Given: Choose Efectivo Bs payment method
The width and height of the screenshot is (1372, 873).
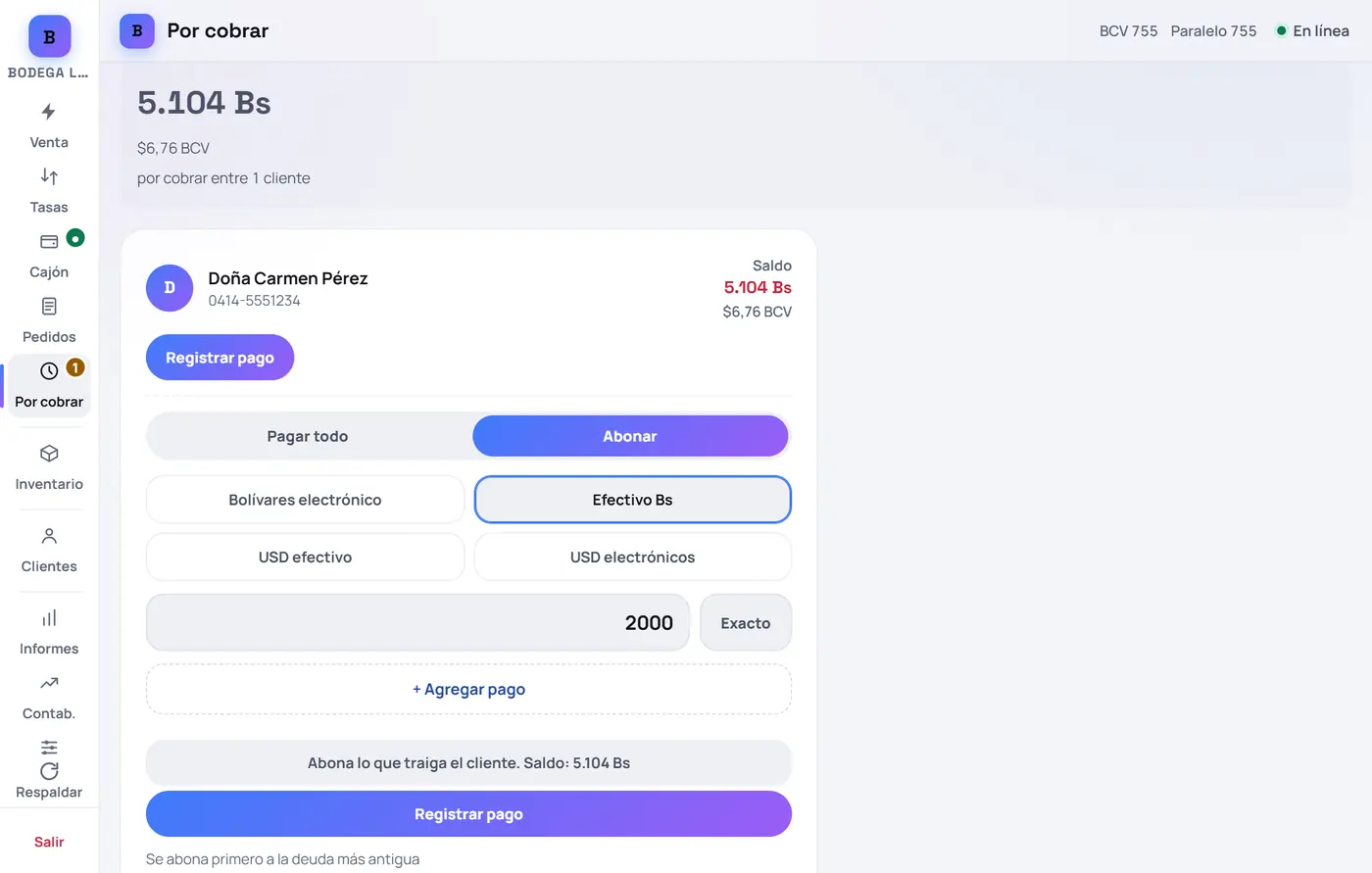Looking at the screenshot, I should point(633,500).
